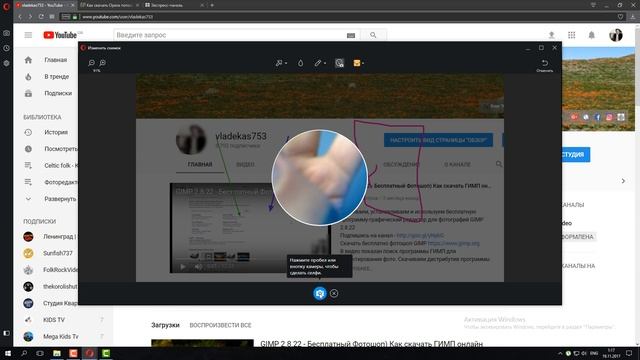Screen dimensions: 640x360
Task: Open Task View on the taskbar
Action: tap(40, 353)
